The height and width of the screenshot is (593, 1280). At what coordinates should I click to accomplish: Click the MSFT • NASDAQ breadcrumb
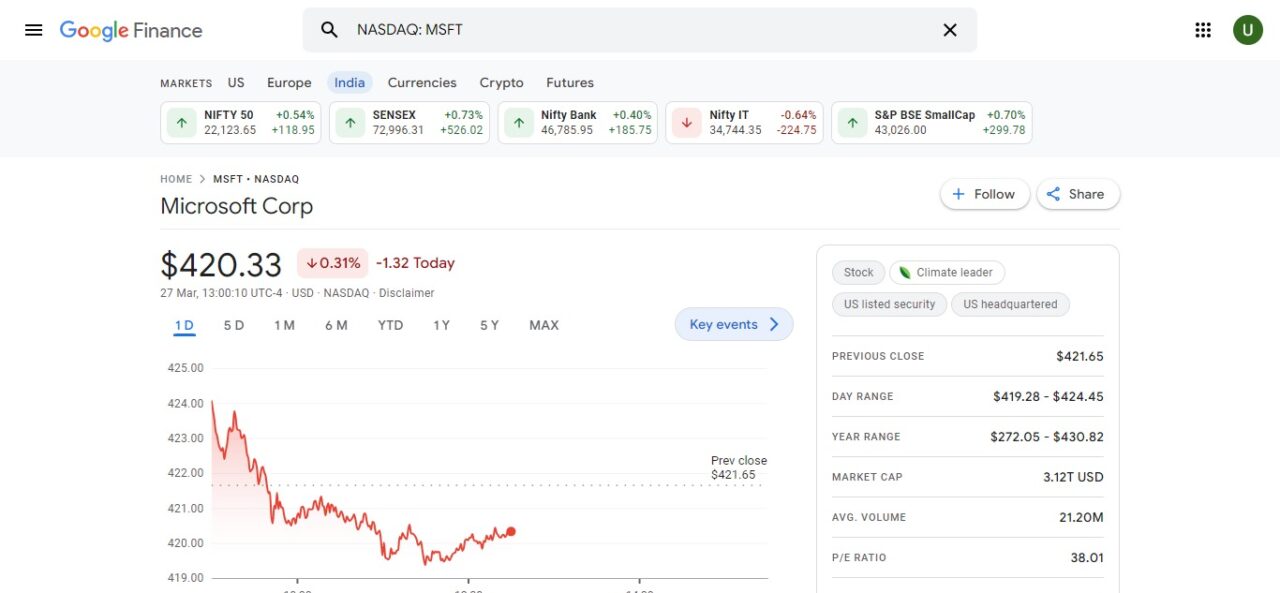pos(256,179)
